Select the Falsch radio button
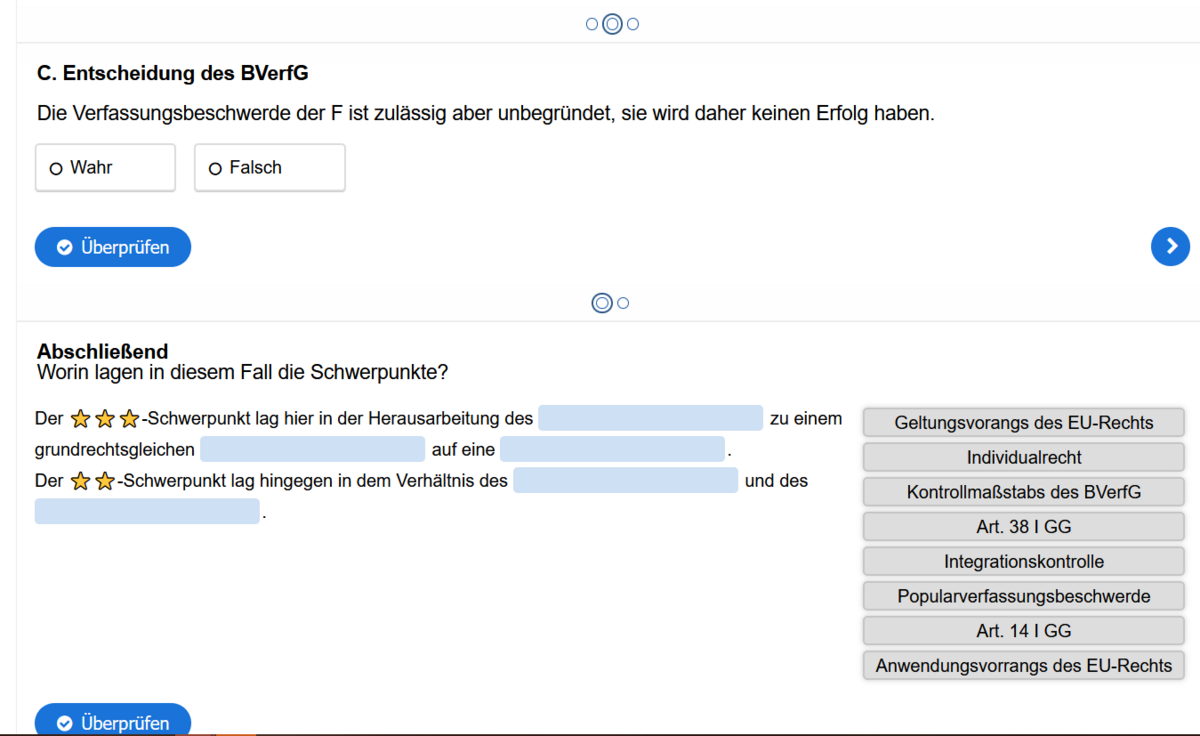Screen dimensions: 1200x736 coord(215,167)
